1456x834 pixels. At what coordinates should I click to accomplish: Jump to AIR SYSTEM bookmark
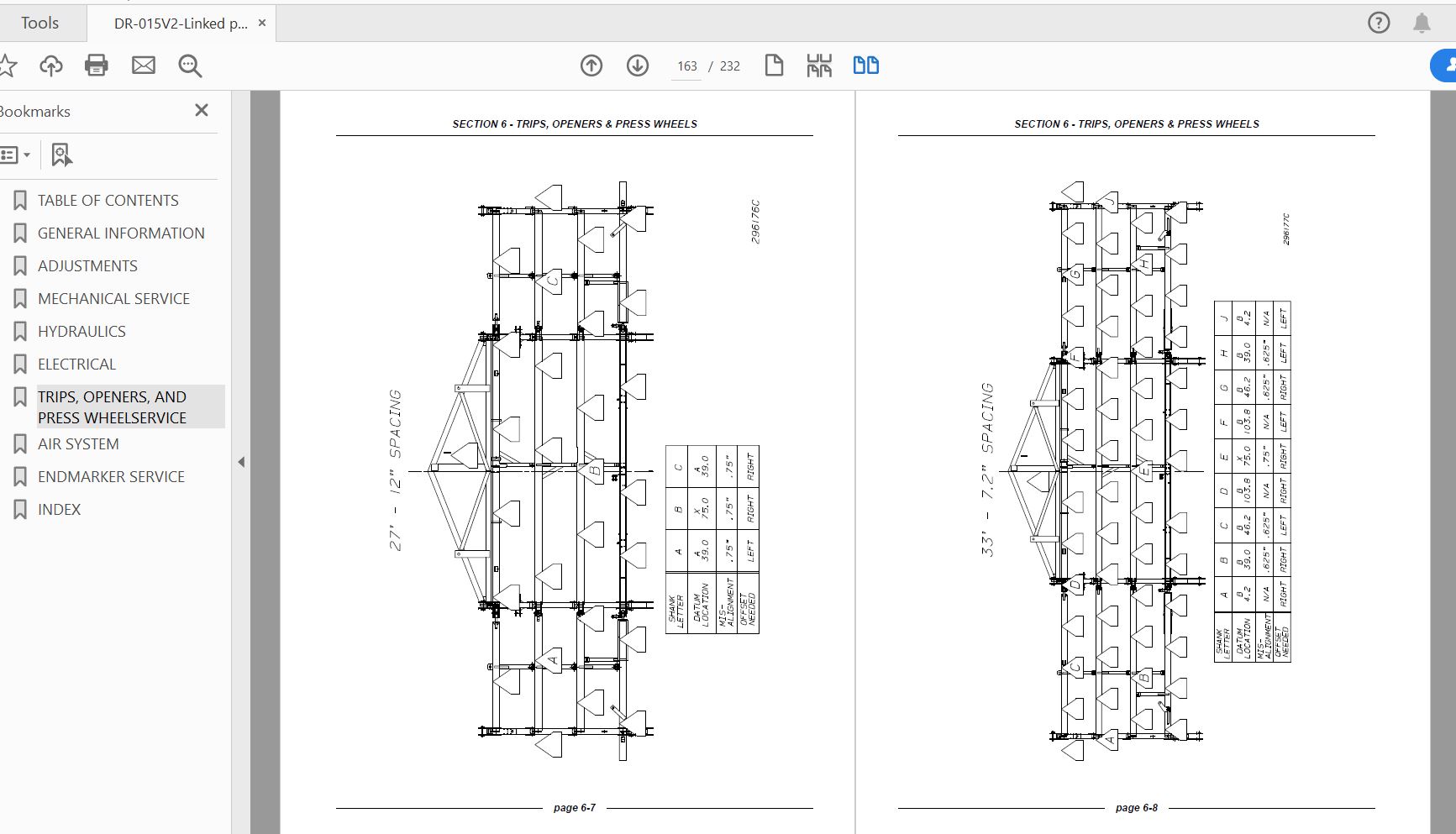pyautogui.click(x=78, y=444)
